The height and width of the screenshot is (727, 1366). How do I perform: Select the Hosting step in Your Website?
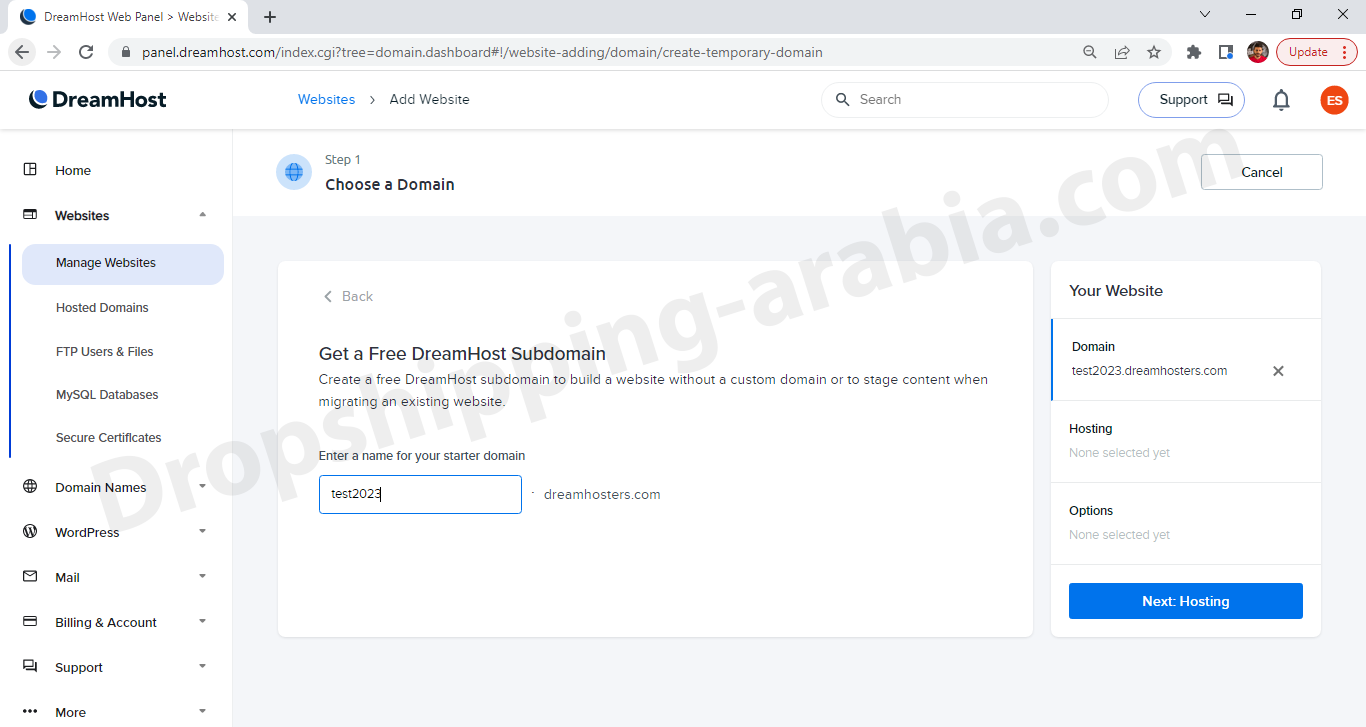tap(1186, 441)
